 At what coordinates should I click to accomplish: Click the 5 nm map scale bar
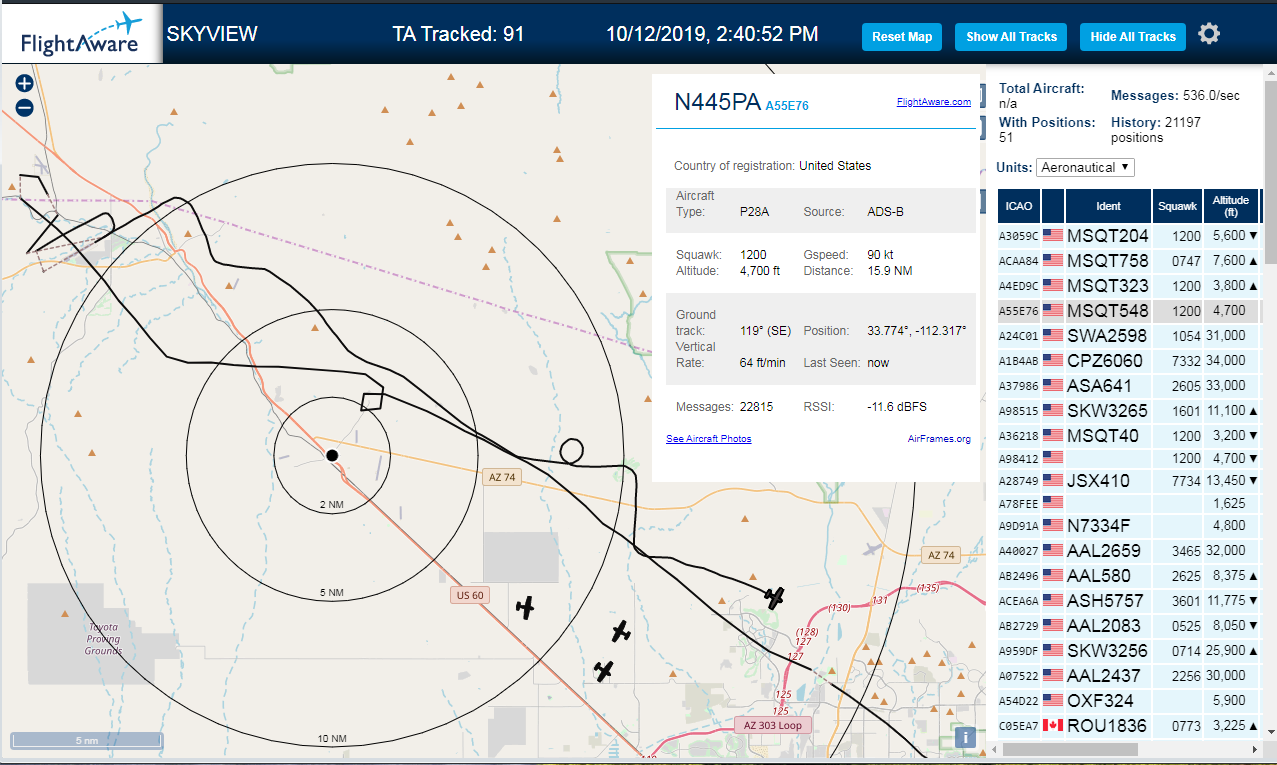[x=87, y=741]
